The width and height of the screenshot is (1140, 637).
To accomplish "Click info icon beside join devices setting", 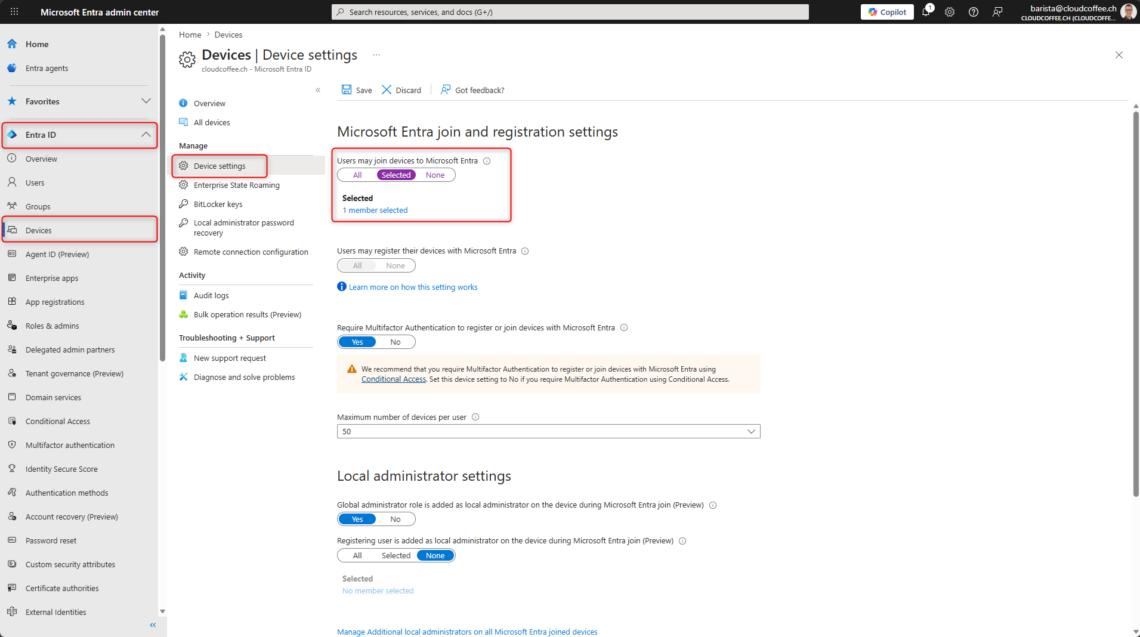I will pyautogui.click(x=487, y=161).
